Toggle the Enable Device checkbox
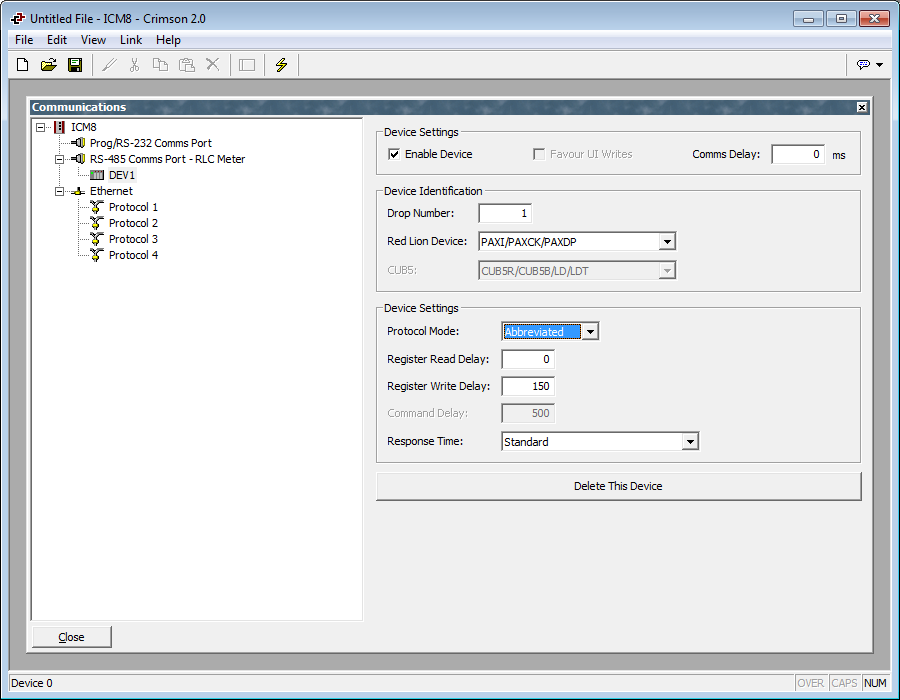 click(394, 154)
